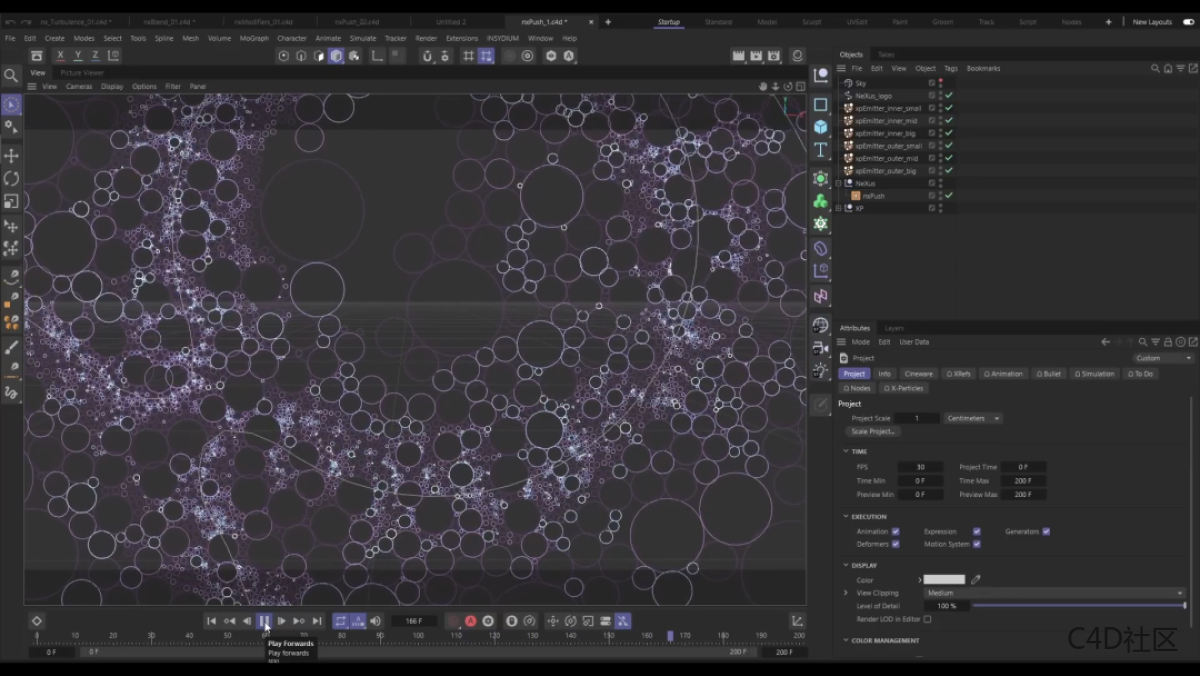Pause playback with the Play Forwards button
Viewport: 1200px width, 676px height.
click(264, 621)
